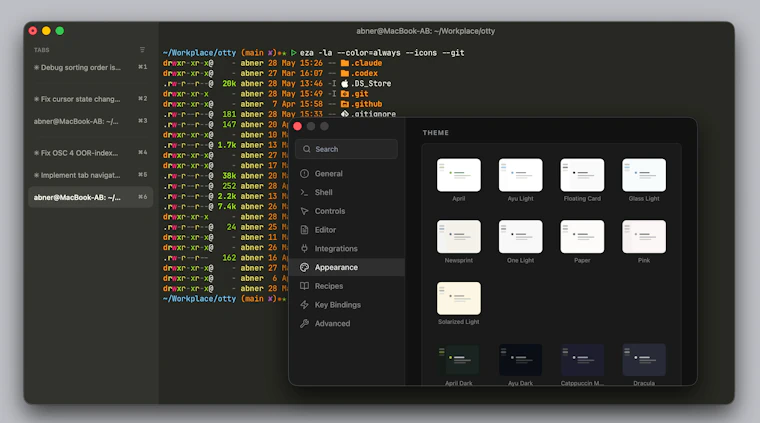The width and height of the screenshot is (760, 423).
Task: Click the Apple icon next to .DS_Store
Action: [x=345, y=83]
